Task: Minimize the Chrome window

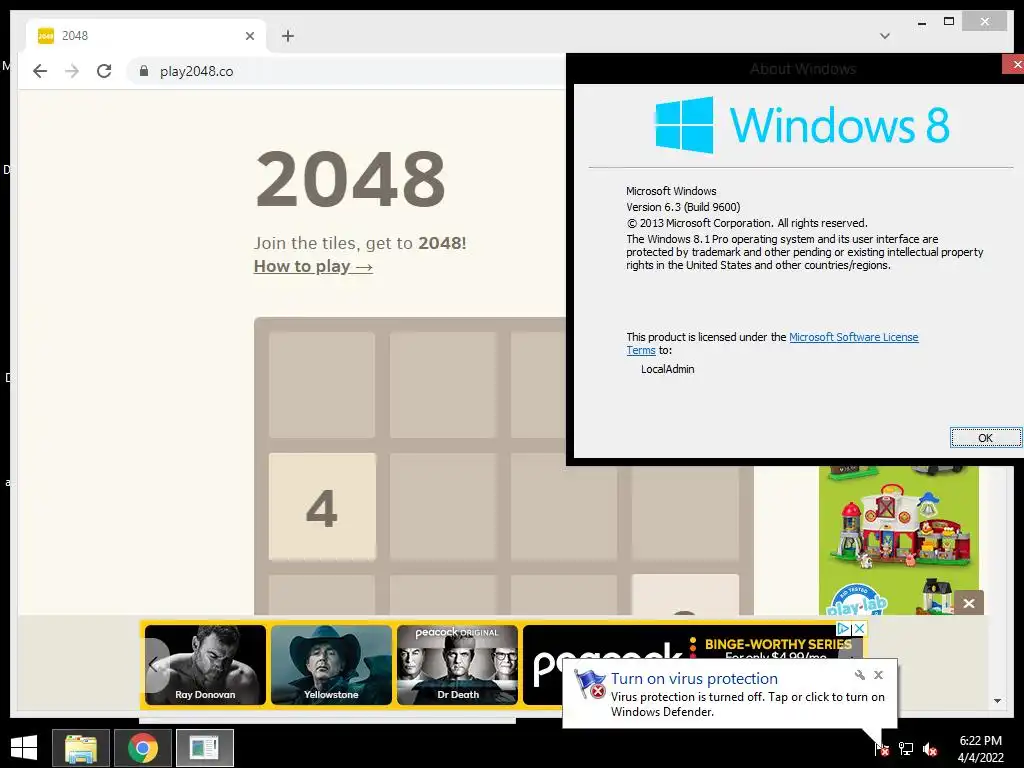Action: click(921, 23)
